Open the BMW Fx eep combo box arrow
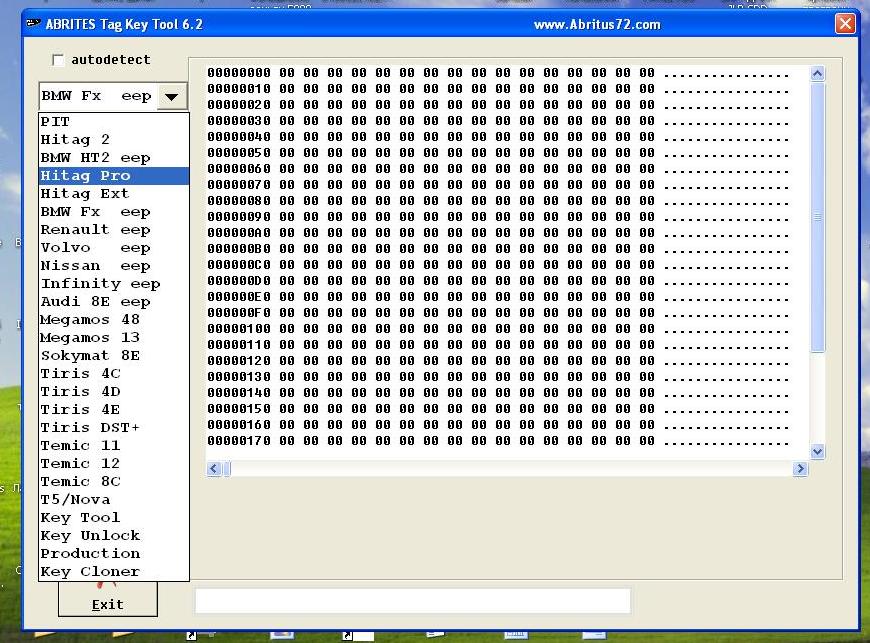The image size is (870, 643). coord(171,97)
